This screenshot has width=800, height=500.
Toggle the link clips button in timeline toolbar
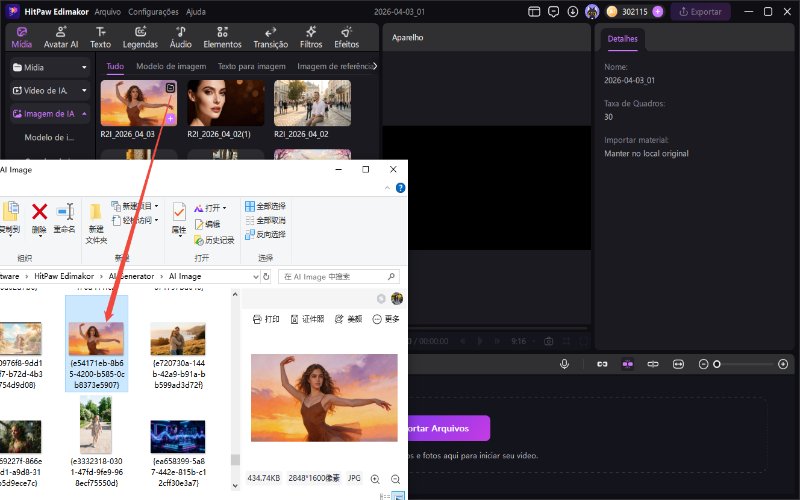603,364
